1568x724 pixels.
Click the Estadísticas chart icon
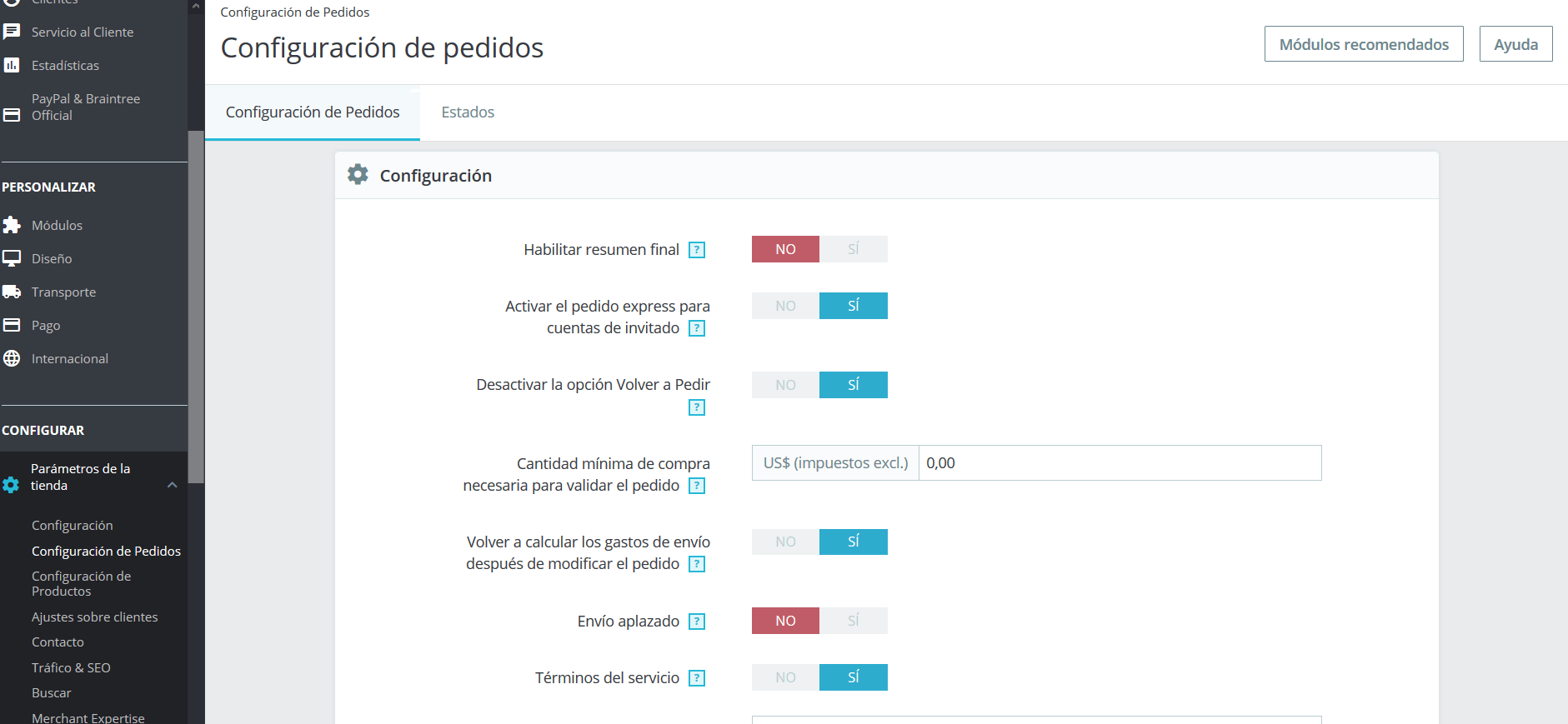click(x=12, y=65)
